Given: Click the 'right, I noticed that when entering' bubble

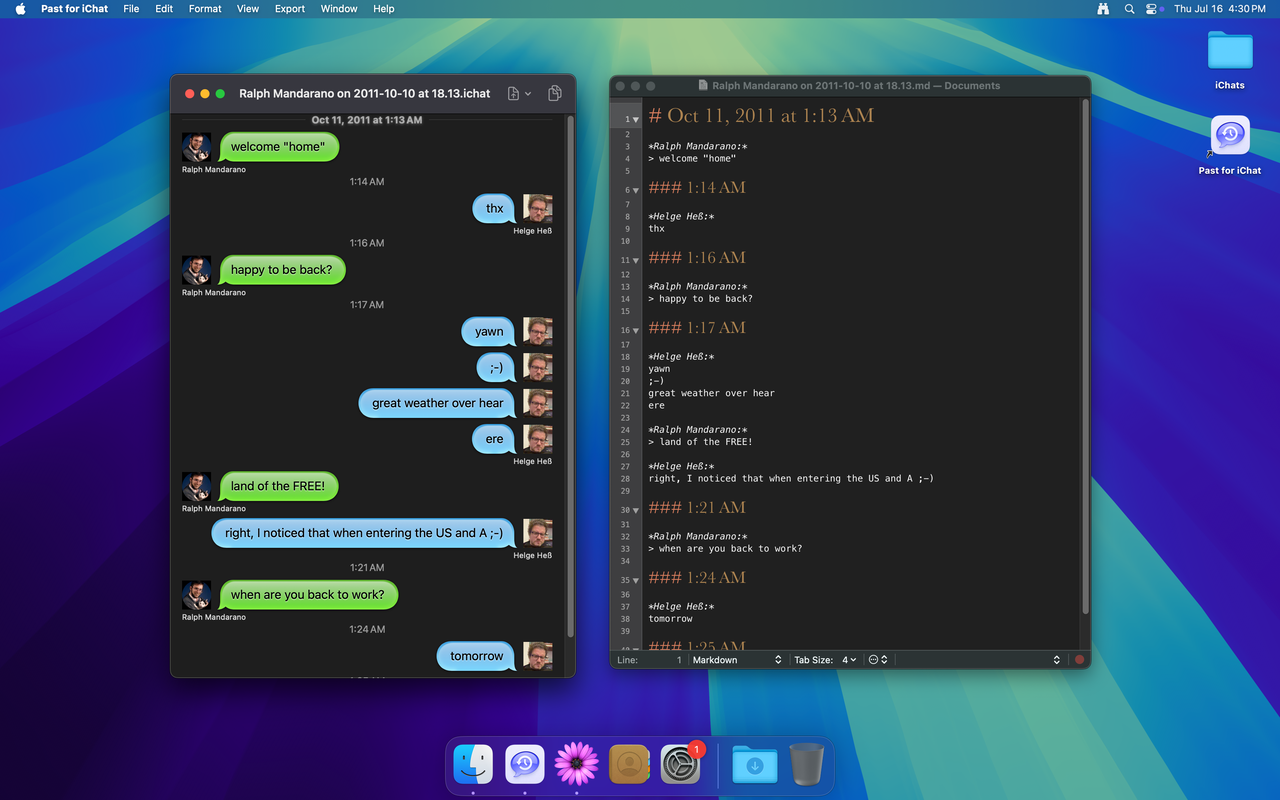Looking at the screenshot, I should point(364,533).
